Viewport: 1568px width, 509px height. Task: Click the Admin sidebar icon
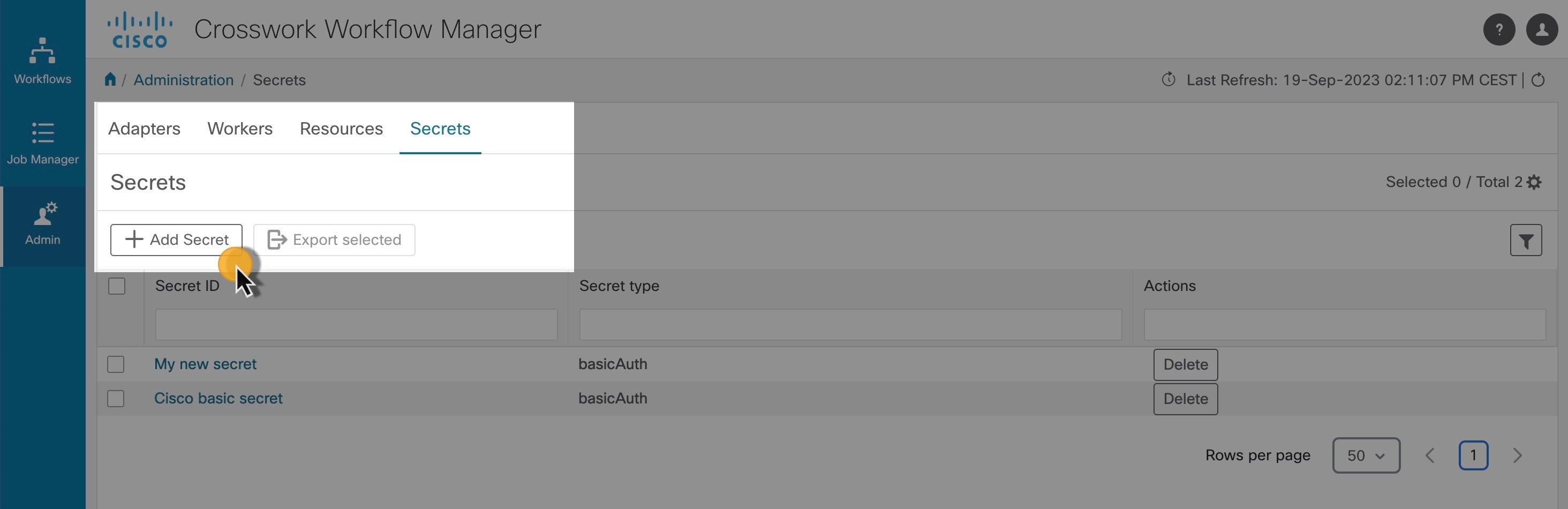(43, 224)
